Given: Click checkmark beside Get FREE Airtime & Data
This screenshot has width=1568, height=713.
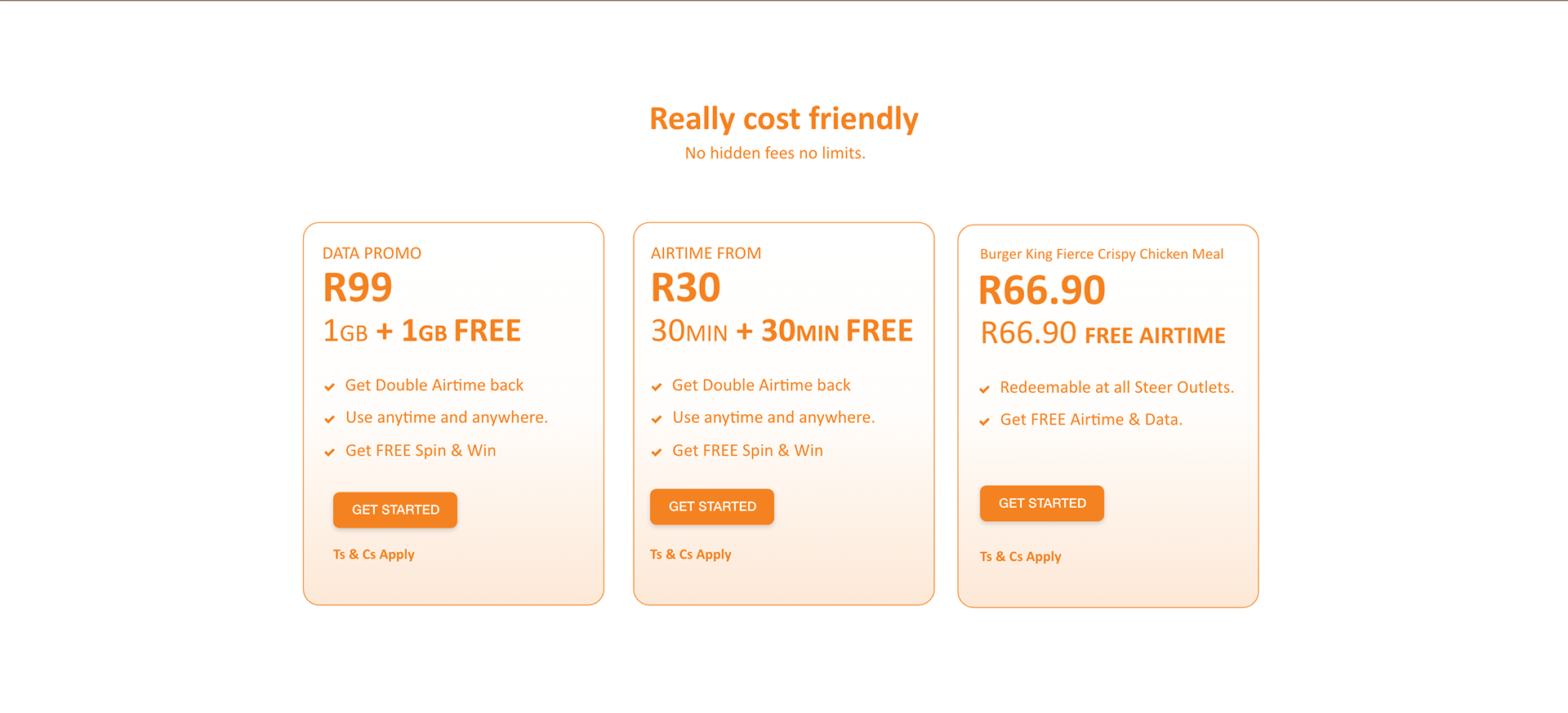Looking at the screenshot, I should [x=985, y=421].
